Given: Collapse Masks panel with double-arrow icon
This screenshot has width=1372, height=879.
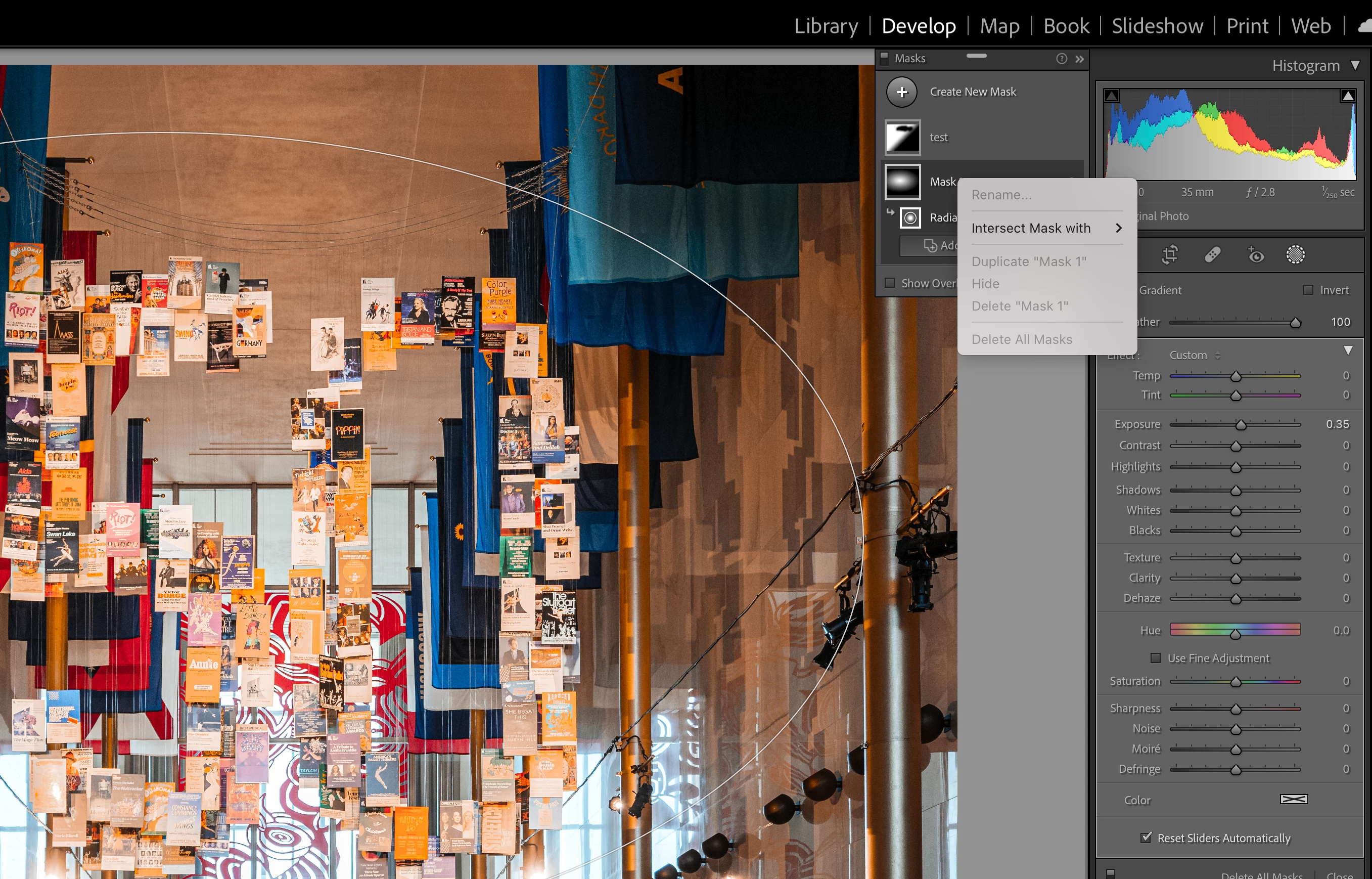Looking at the screenshot, I should pos(1079,59).
